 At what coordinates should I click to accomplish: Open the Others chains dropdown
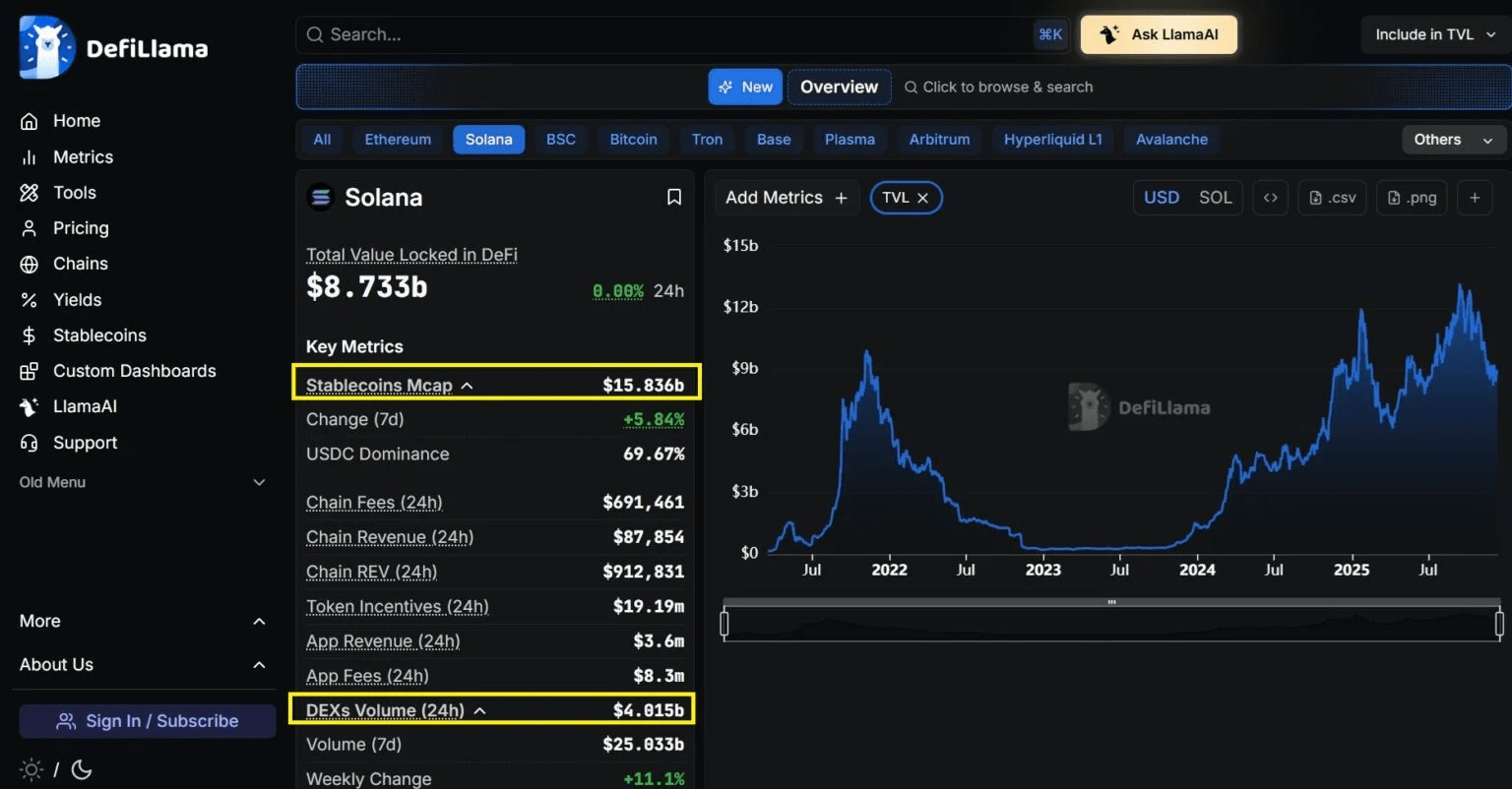coord(1453,140)
